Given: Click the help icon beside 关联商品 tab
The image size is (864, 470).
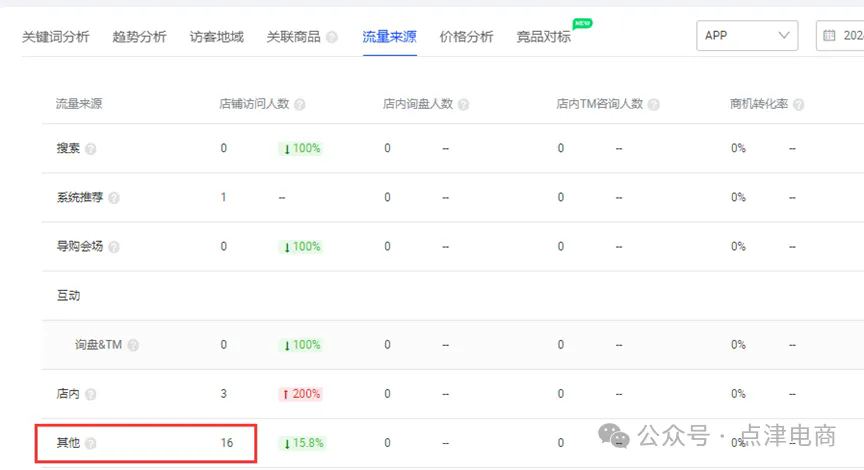Looking at the screenshot, I should click(332, 37).
